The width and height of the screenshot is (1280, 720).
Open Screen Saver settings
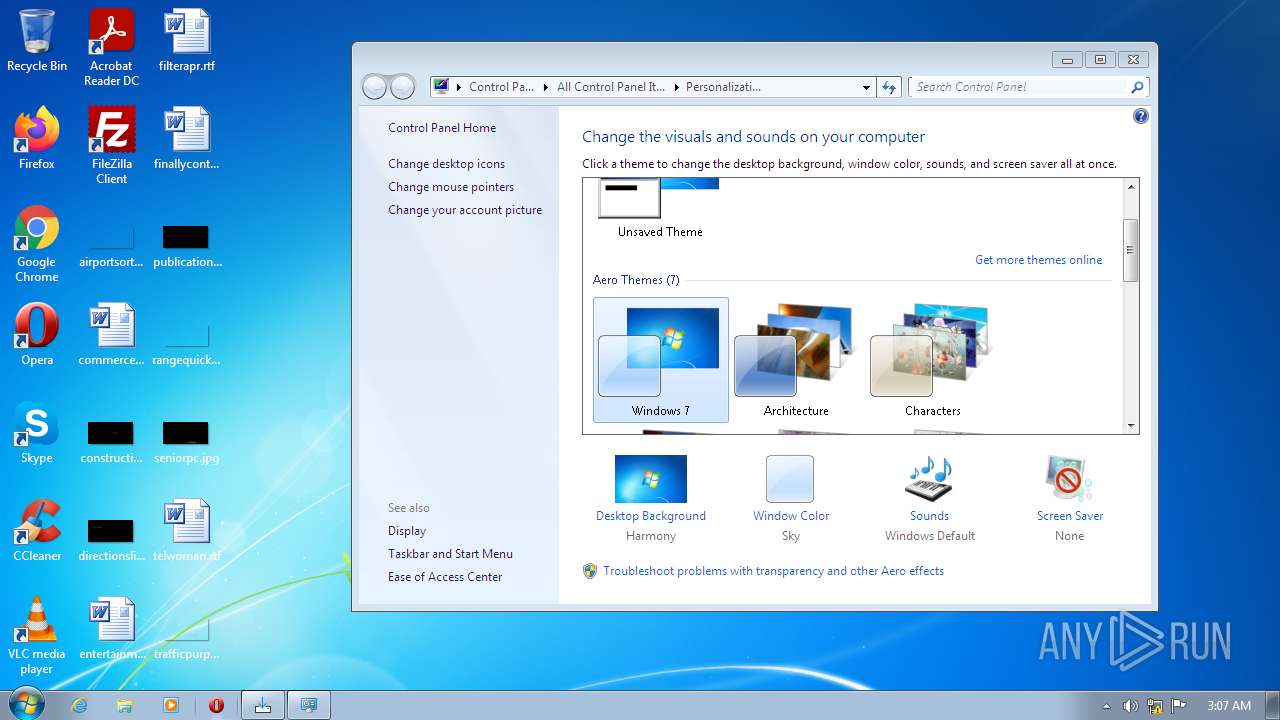click(x=1069, y=498)
